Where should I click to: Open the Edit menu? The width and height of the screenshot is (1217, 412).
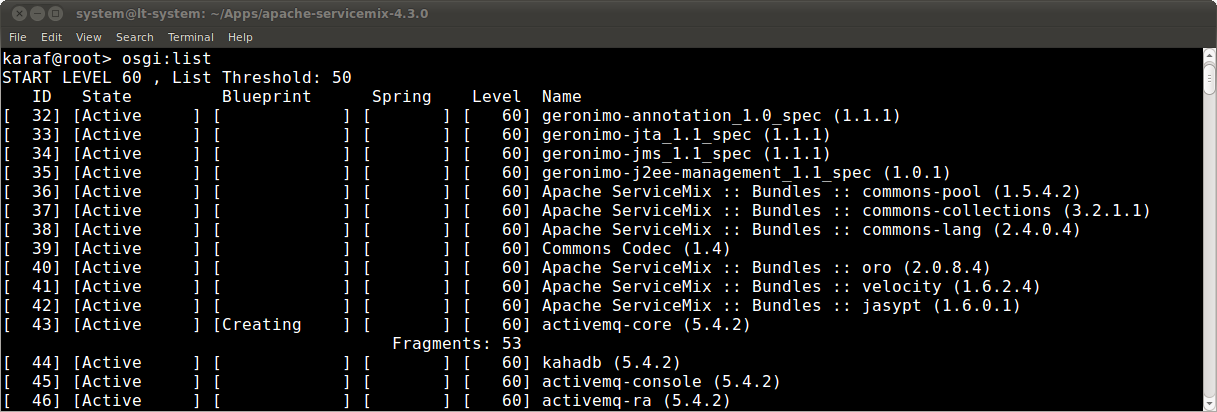tap(51, 37)
